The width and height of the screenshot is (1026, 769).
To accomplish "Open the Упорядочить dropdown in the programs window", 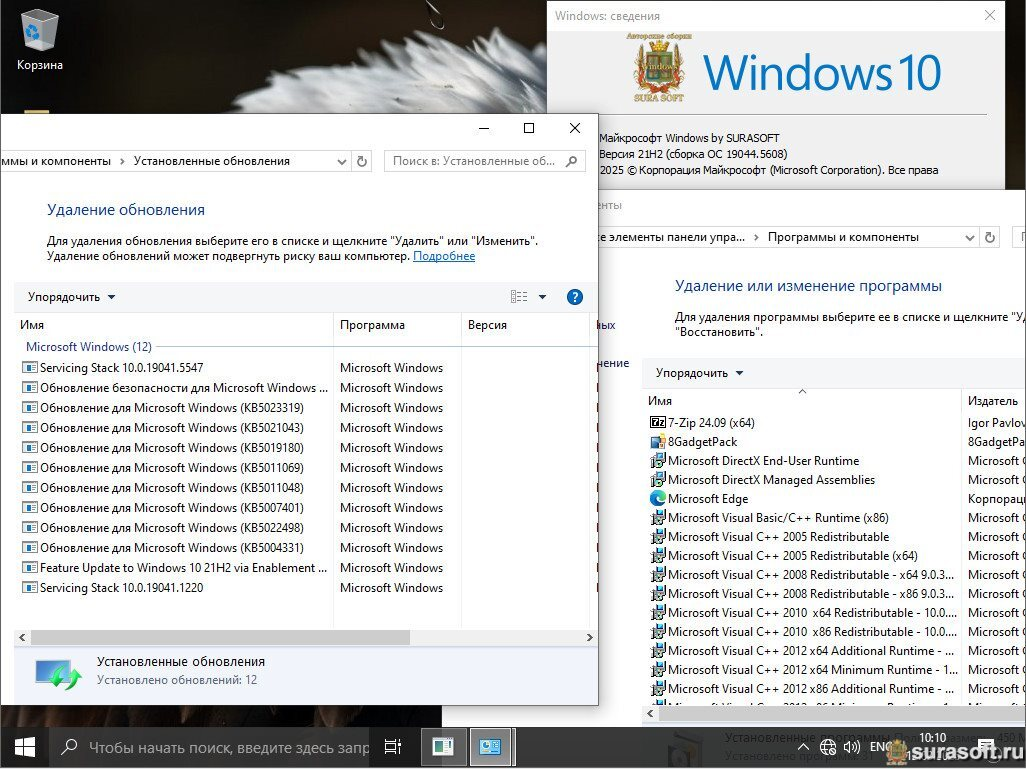I will click(x=699, y=373).
